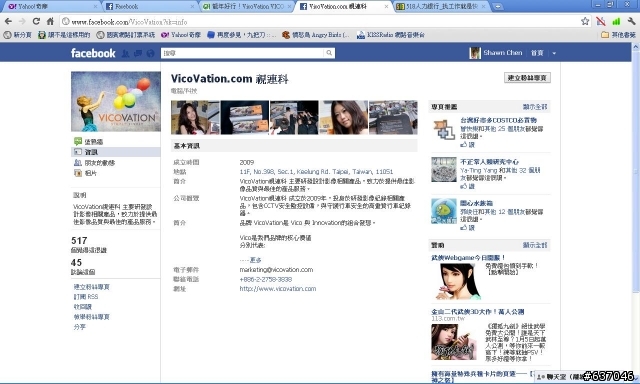Open the 聊天室 chat bar at bottom

click(x=560, y=377)
